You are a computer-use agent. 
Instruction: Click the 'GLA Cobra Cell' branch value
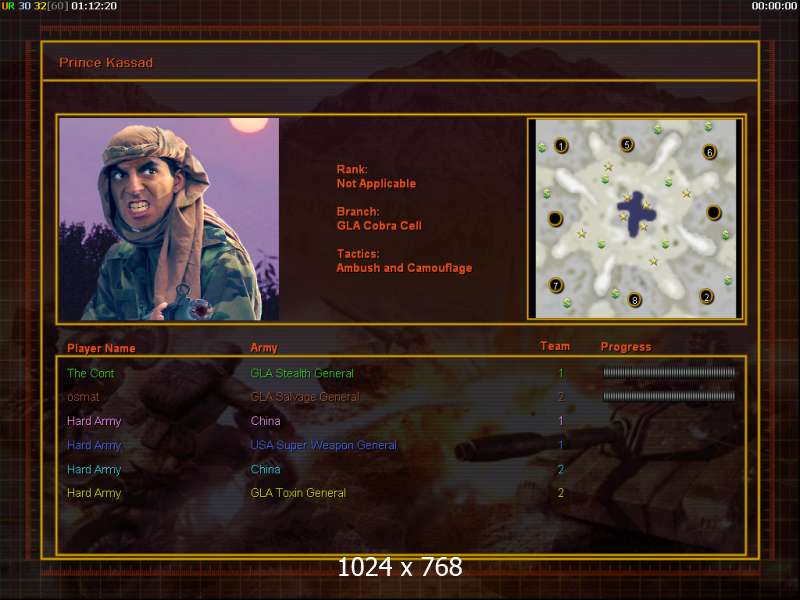pyautogui.click(x=379, y=226)
